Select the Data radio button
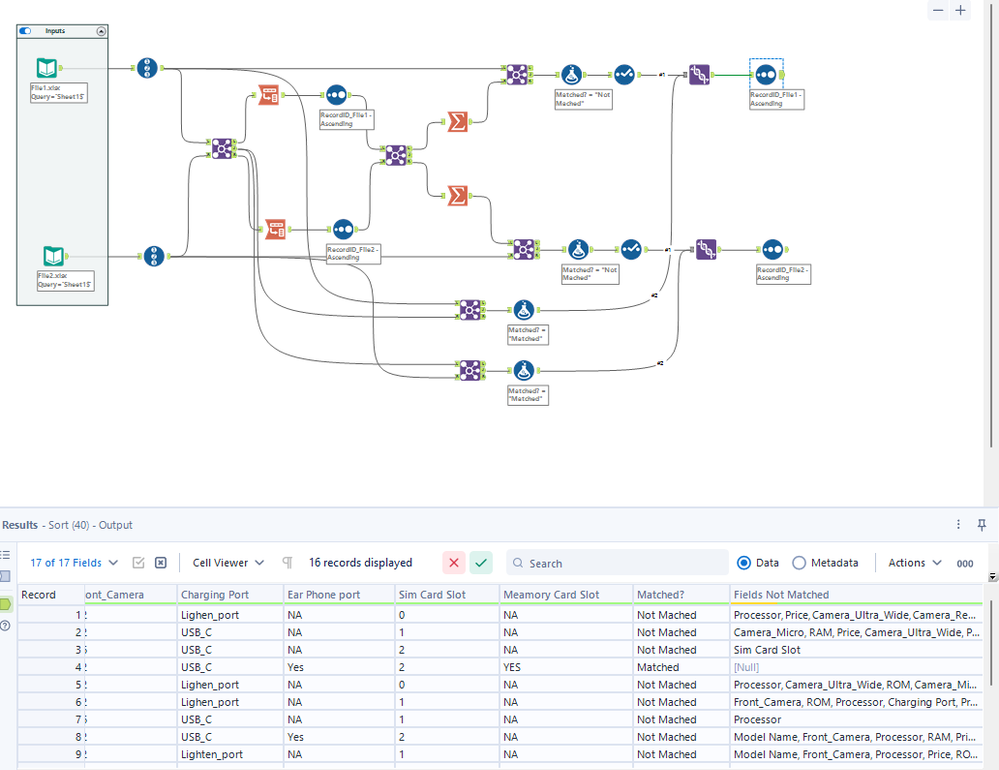 coord(744,563)
